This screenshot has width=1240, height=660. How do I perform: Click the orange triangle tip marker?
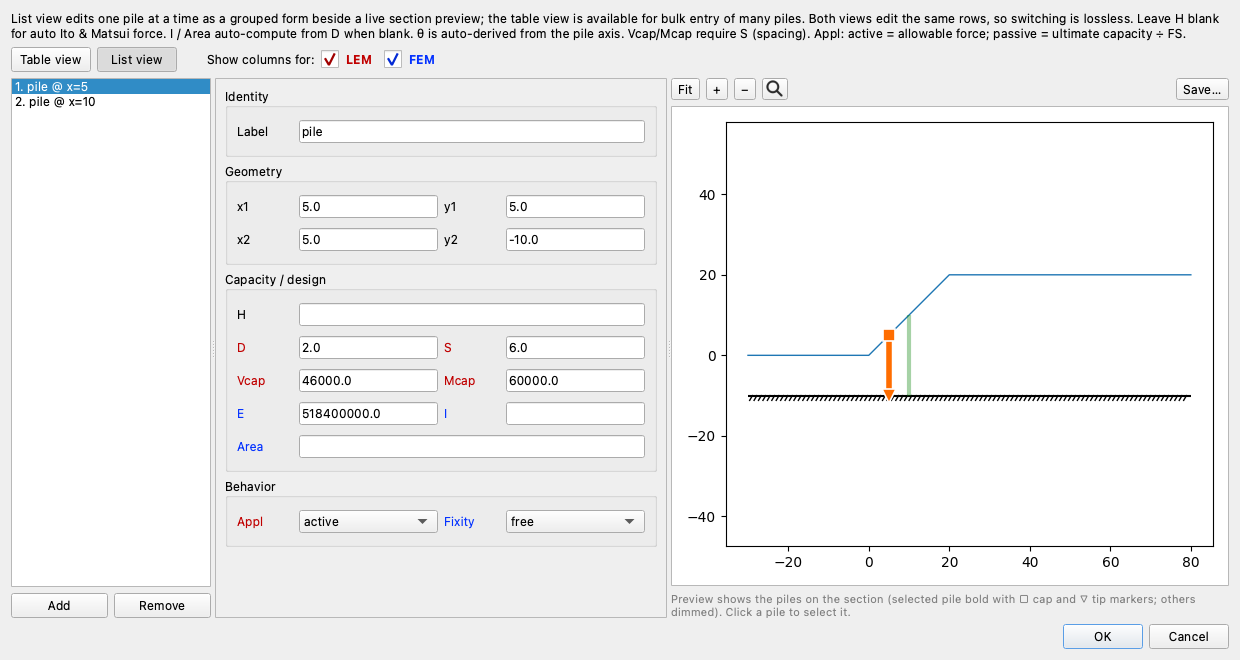tap(889, 395)
